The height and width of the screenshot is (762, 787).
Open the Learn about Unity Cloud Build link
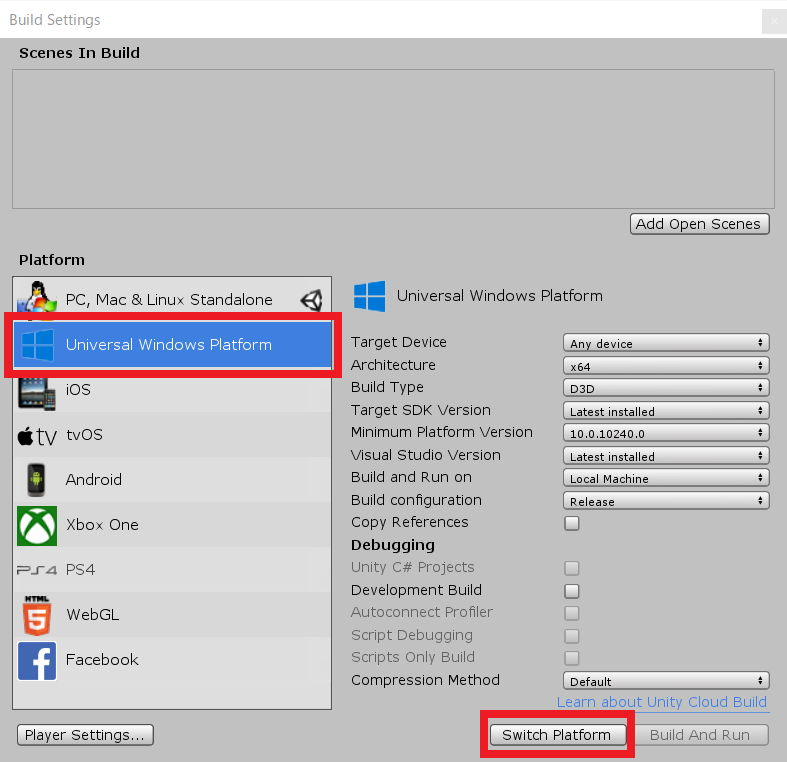(x=662, y=702)
